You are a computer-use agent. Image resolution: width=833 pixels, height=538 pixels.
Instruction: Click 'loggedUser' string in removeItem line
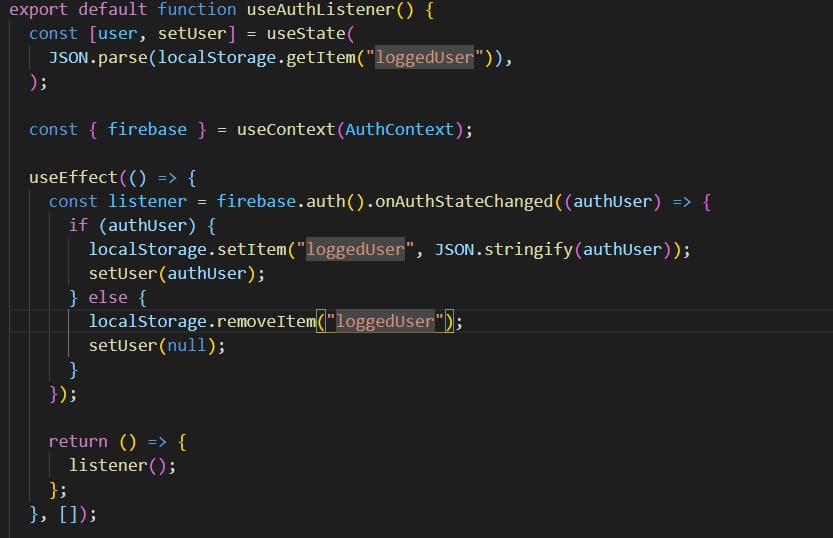(385, 321)
